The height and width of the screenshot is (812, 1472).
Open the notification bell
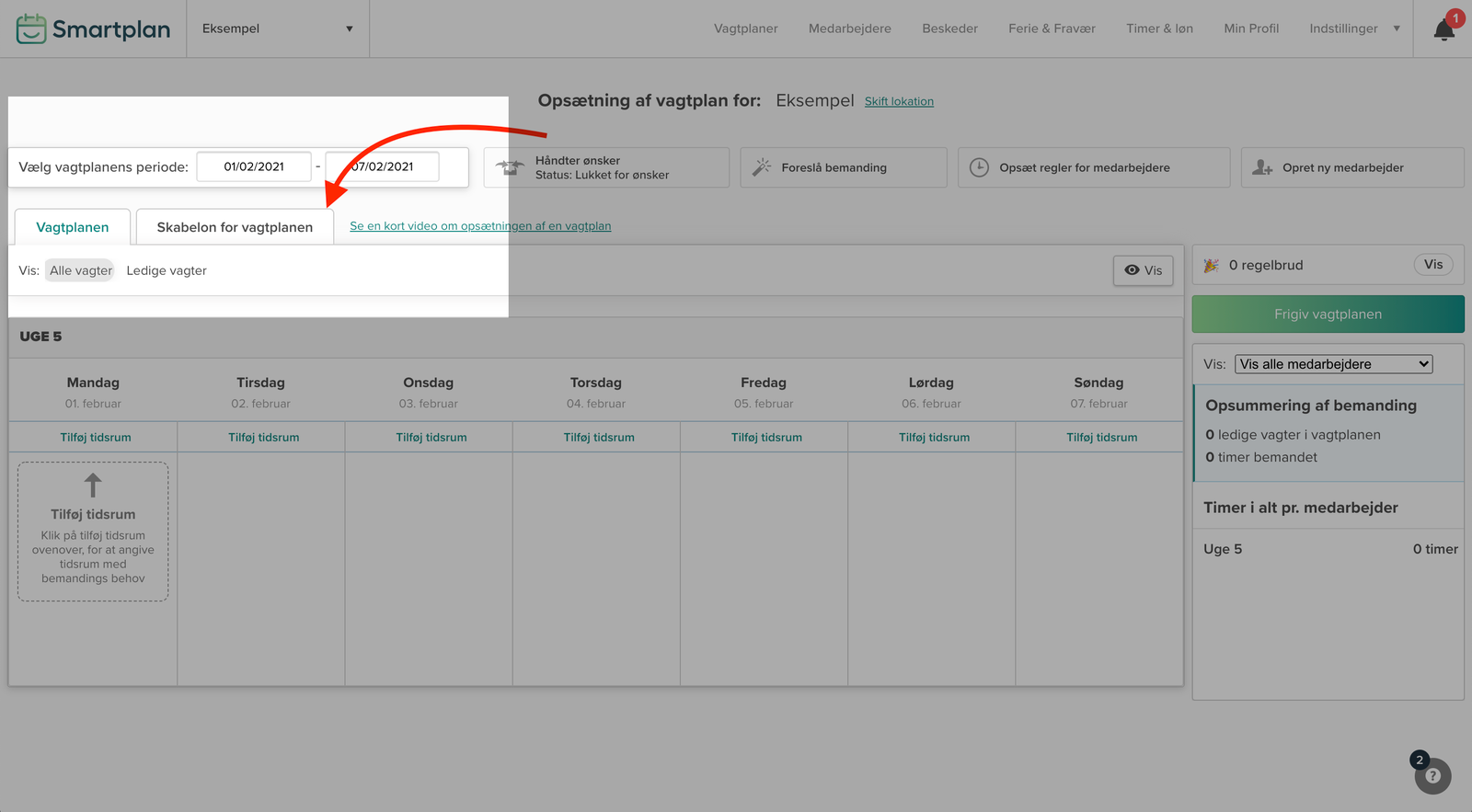coord(1443,30)
